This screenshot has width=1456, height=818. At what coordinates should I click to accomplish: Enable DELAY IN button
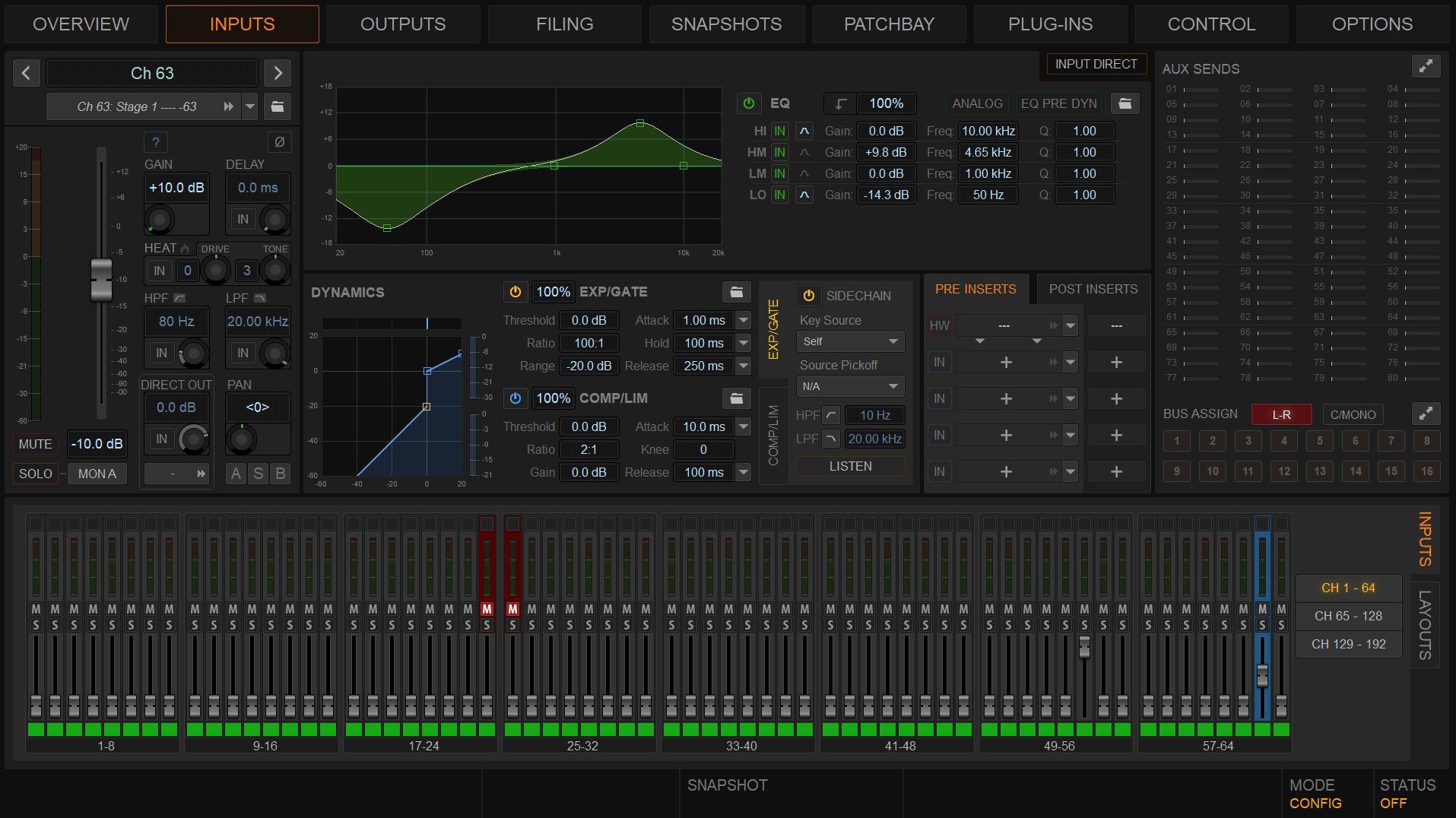pyautogui.click(x=243, y=220)
